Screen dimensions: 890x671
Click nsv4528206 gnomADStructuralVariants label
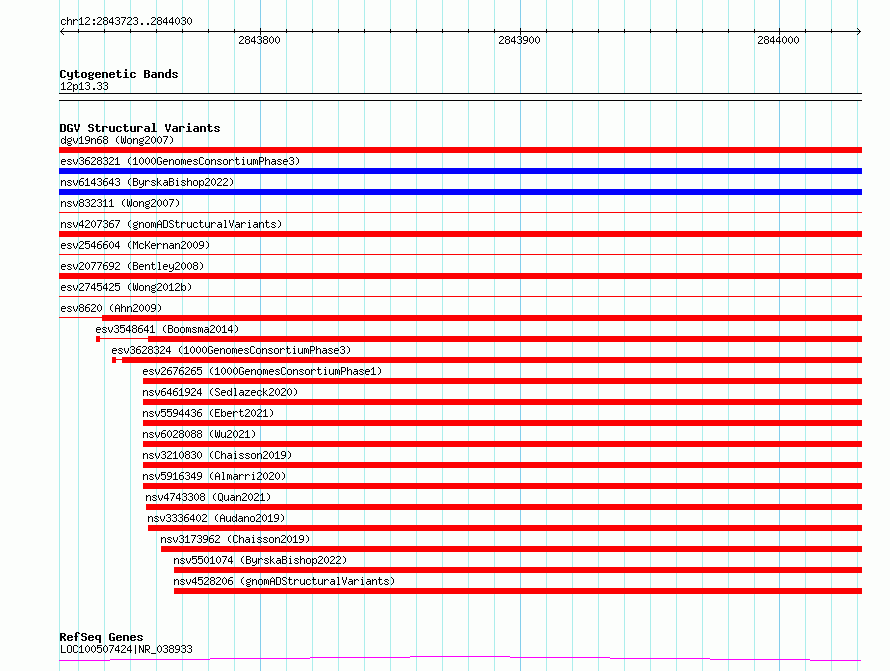tap(284, 581)
